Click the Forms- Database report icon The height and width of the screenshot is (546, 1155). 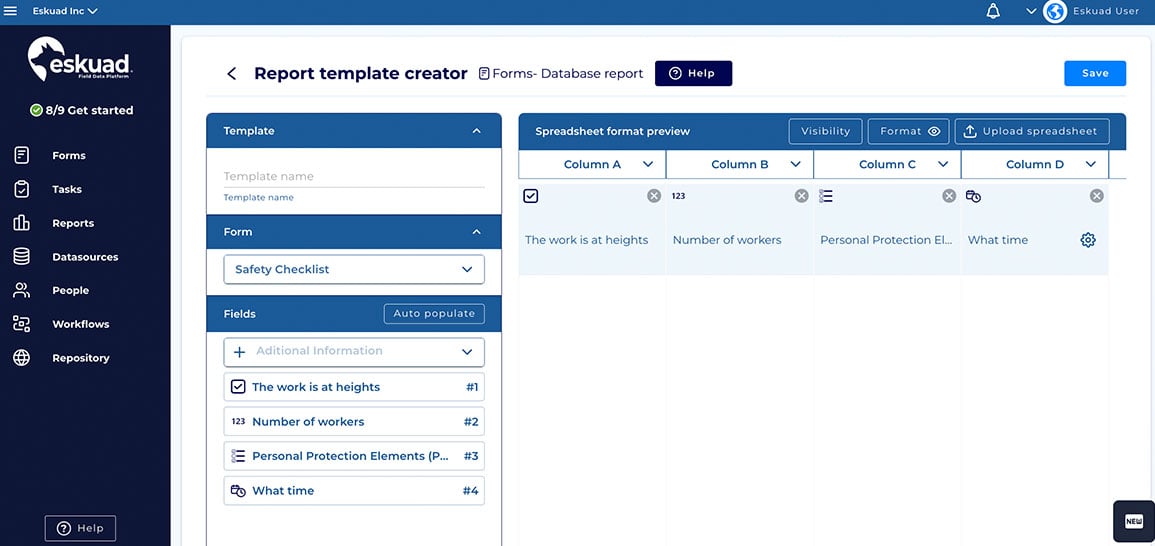coord(484,74)
